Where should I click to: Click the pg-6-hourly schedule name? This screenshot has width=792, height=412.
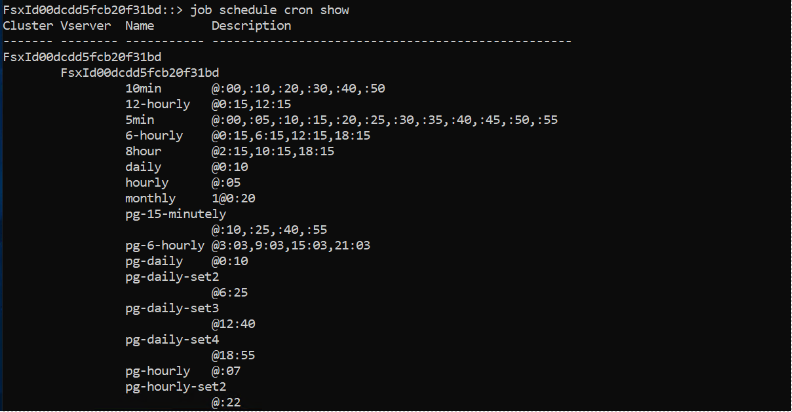click(165, 245)
